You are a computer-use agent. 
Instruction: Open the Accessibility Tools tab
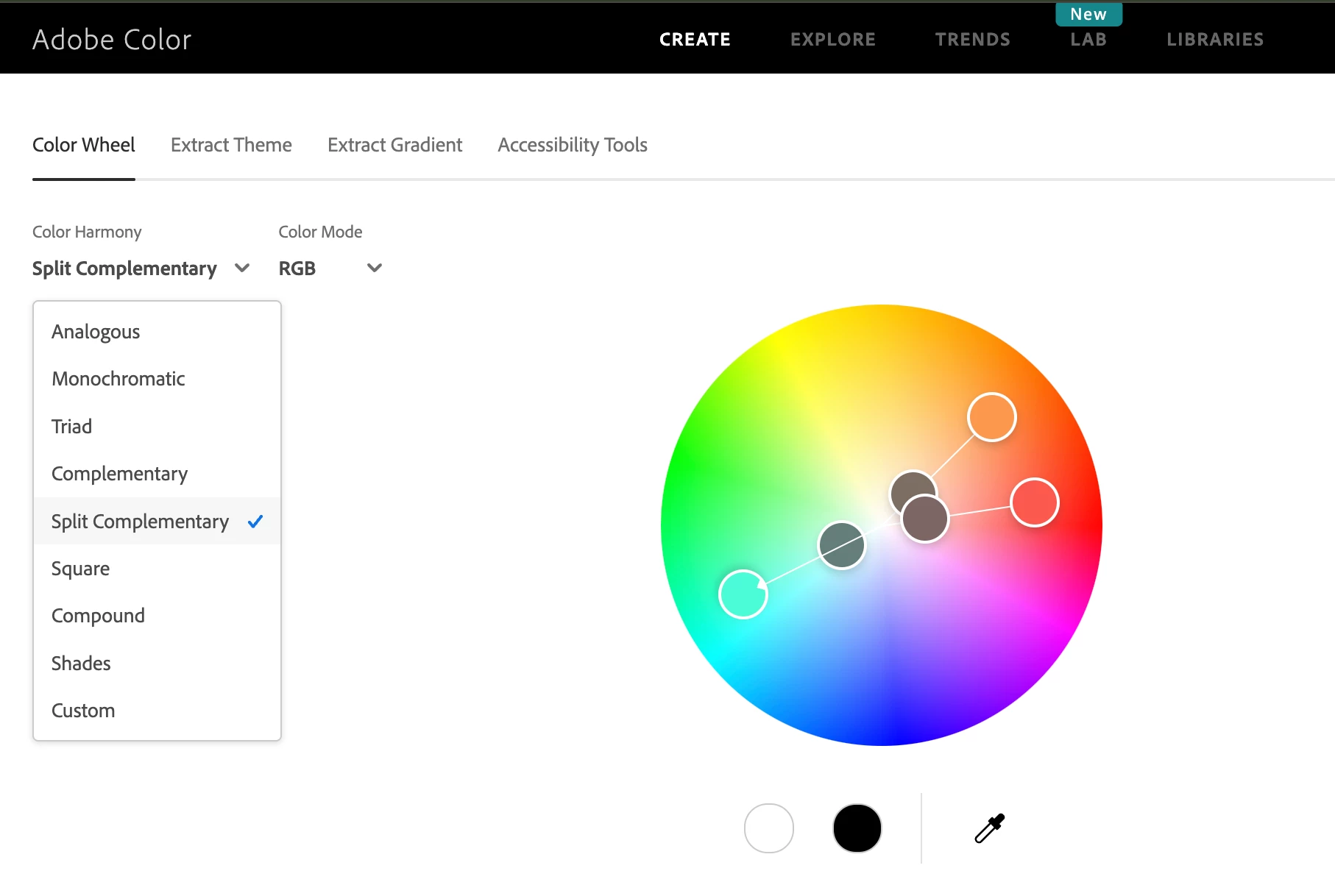pos(573,145)
